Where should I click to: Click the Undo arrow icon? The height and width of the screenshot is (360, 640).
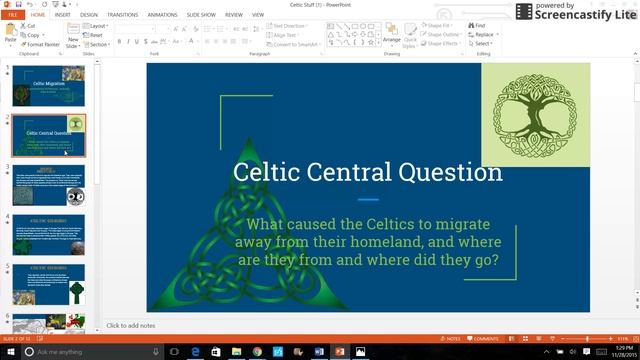(30, 4)
